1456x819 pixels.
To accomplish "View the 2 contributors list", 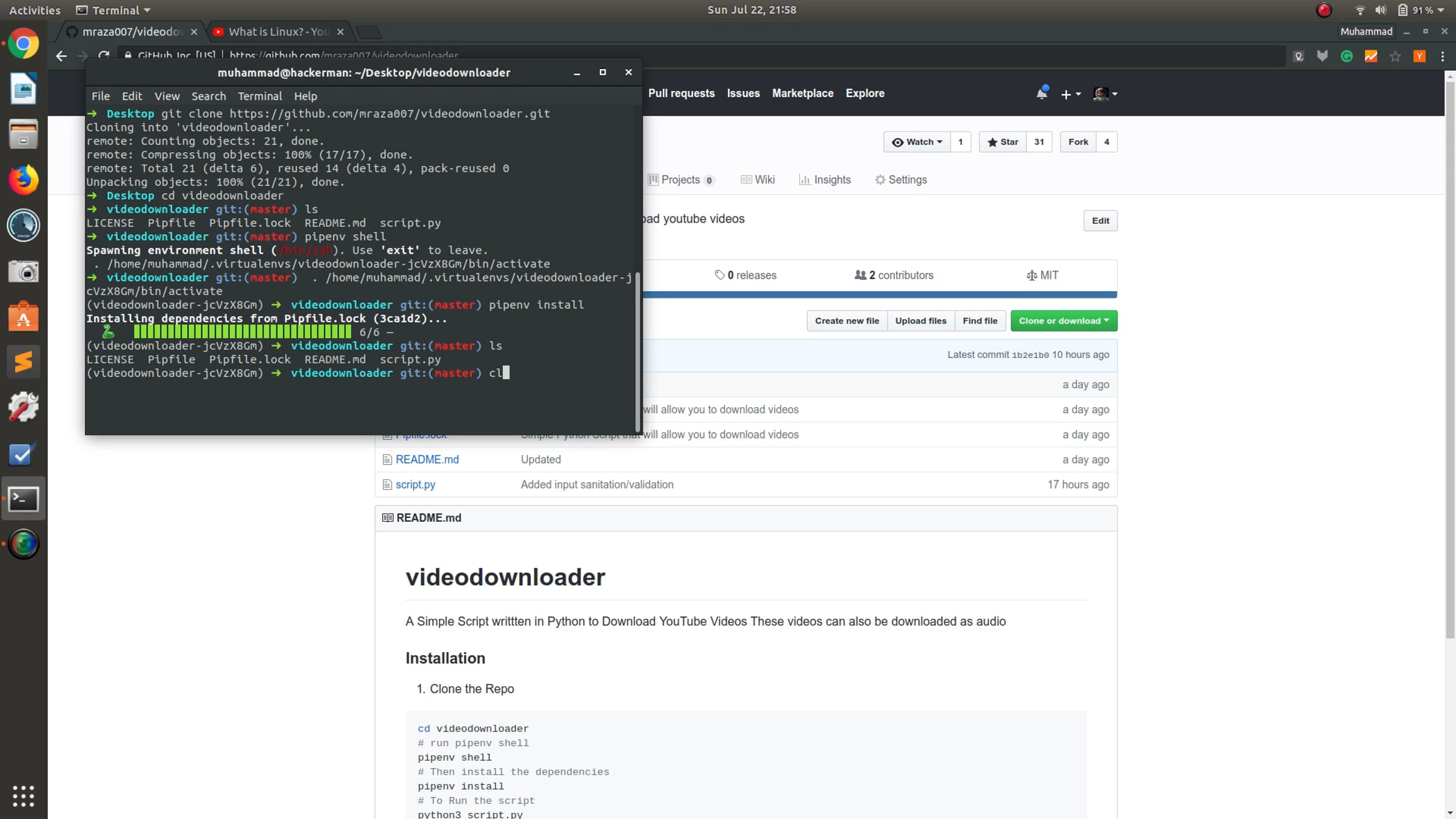I will point(894,275).
